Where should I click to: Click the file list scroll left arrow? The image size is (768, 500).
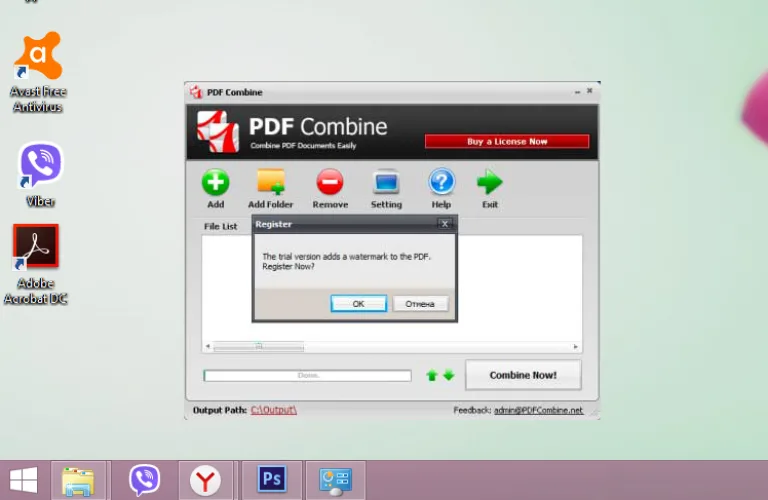(x=208, y=347)
